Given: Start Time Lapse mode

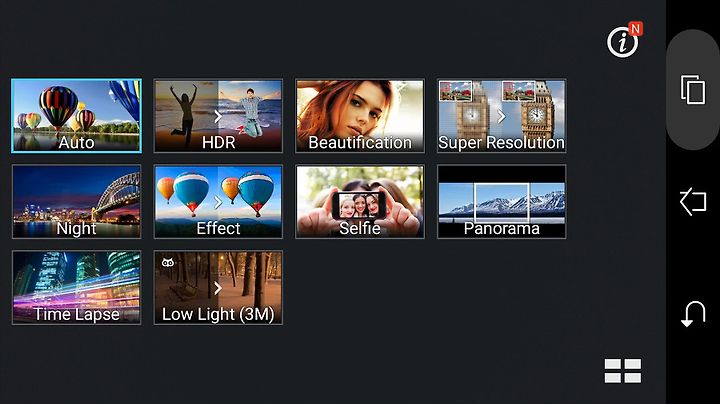Looking at the screenshot, I should [x=77, y=287].
